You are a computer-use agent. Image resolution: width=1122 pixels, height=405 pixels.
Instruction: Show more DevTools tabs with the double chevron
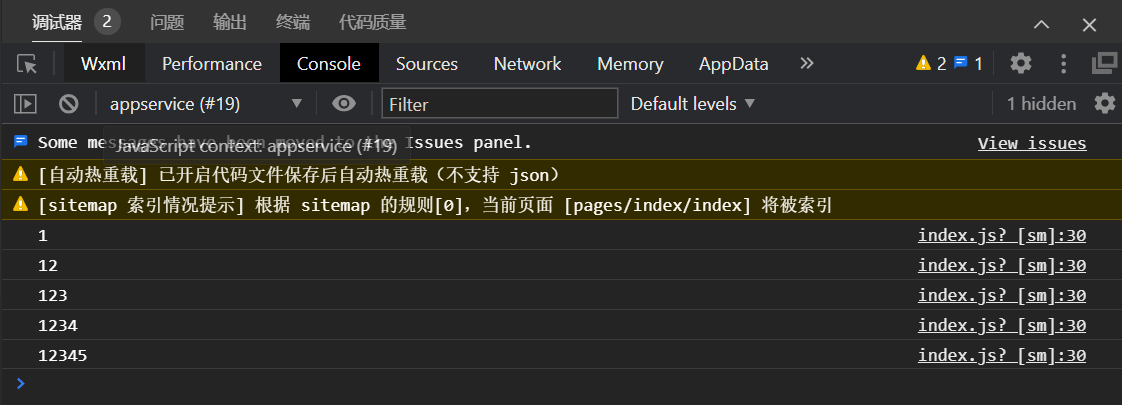click(x=806, y=64)
